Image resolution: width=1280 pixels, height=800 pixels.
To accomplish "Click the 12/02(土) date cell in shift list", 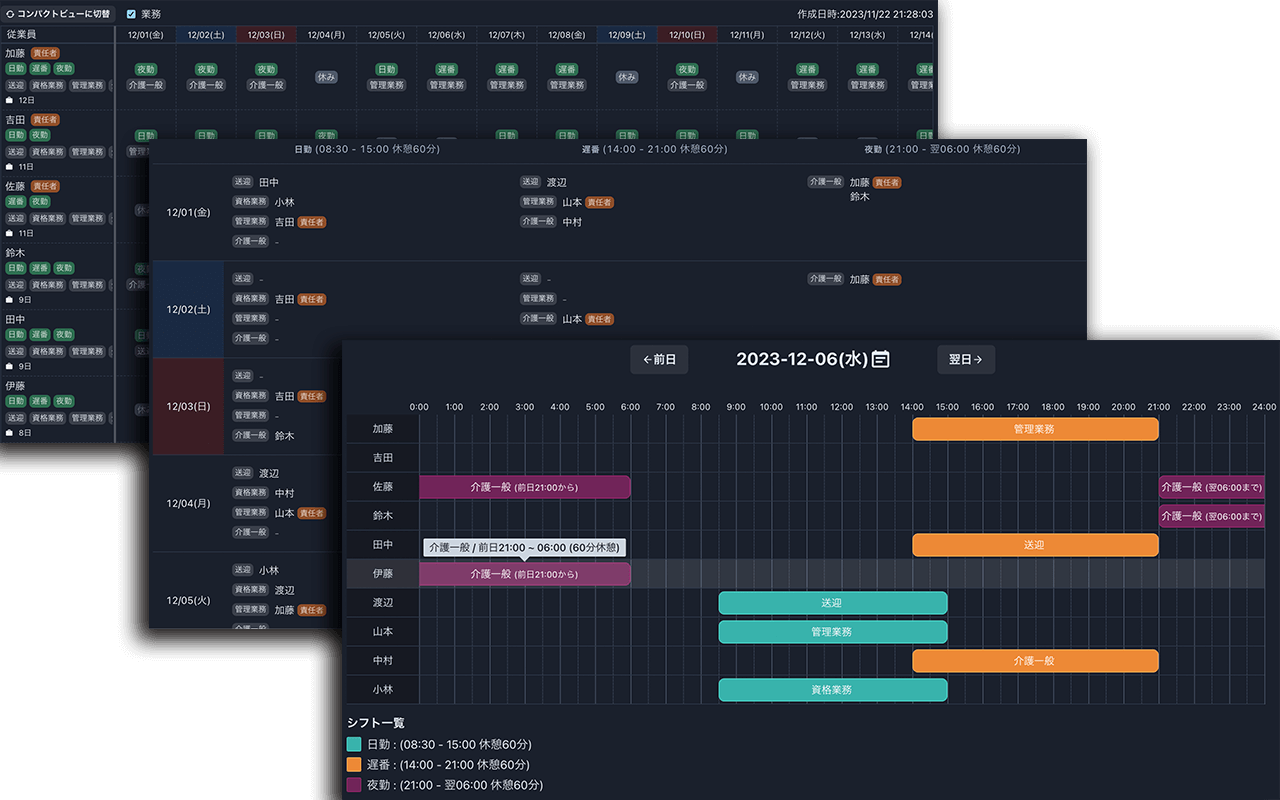I will pos(188,309).
